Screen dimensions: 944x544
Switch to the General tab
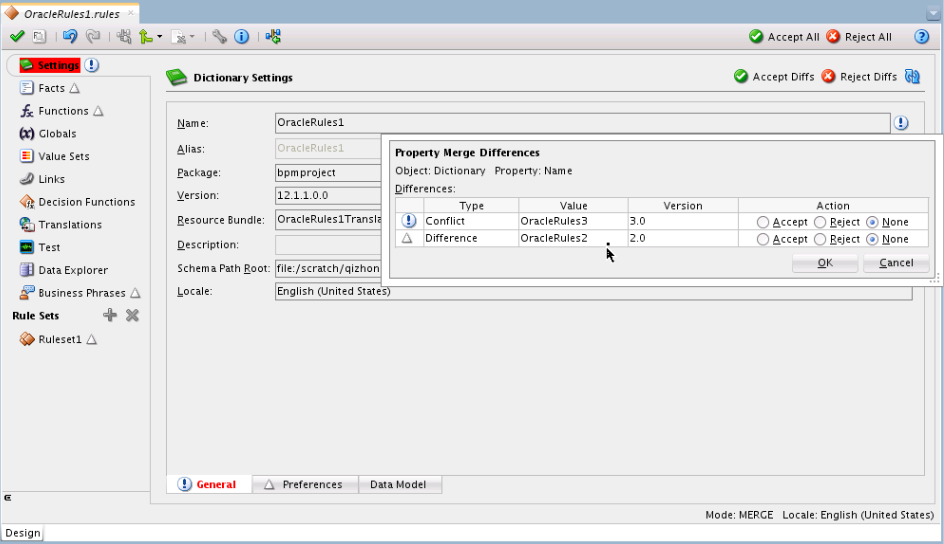click(208, 484)
